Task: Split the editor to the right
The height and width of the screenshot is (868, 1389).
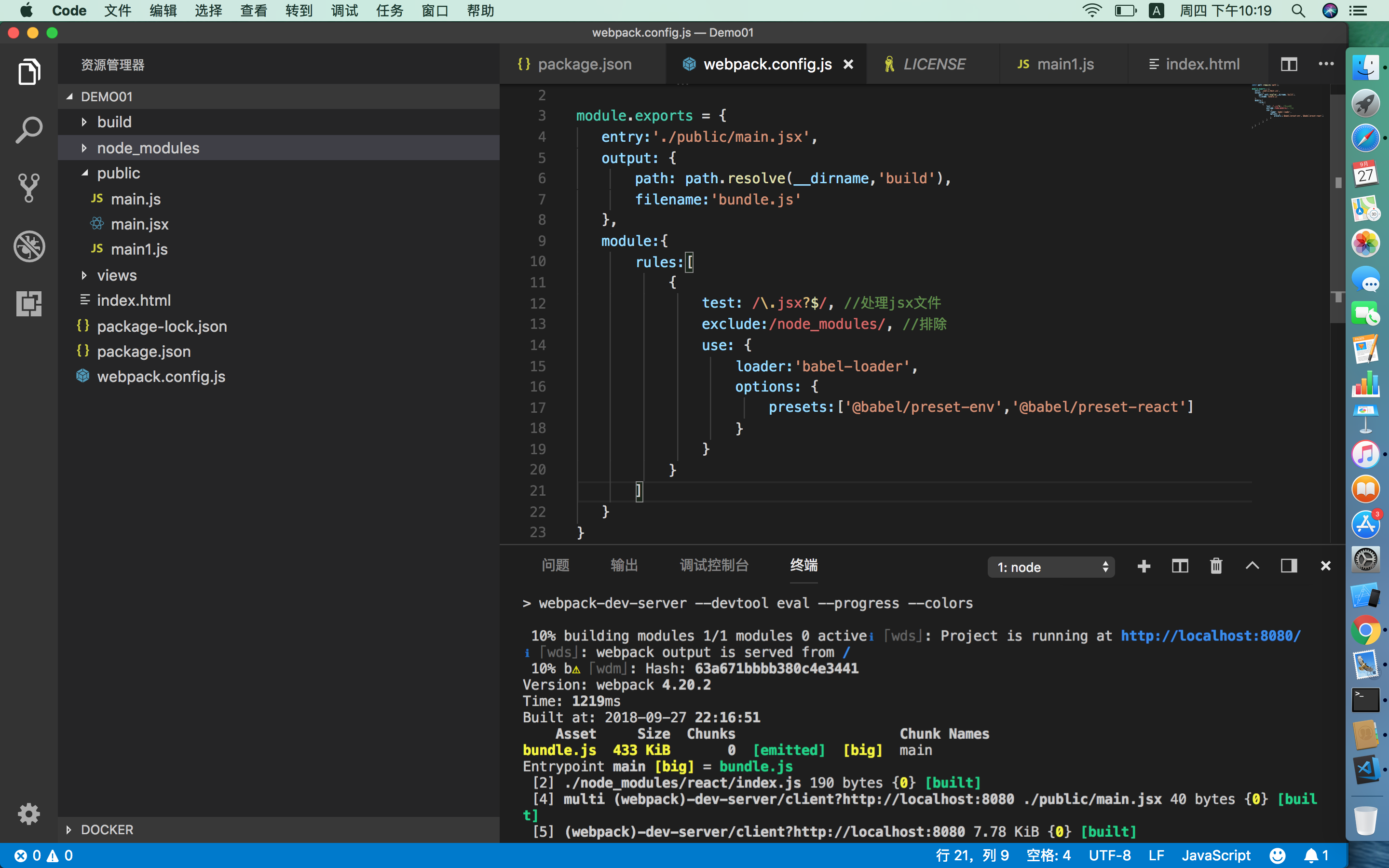Action: tap(1289, 64)
